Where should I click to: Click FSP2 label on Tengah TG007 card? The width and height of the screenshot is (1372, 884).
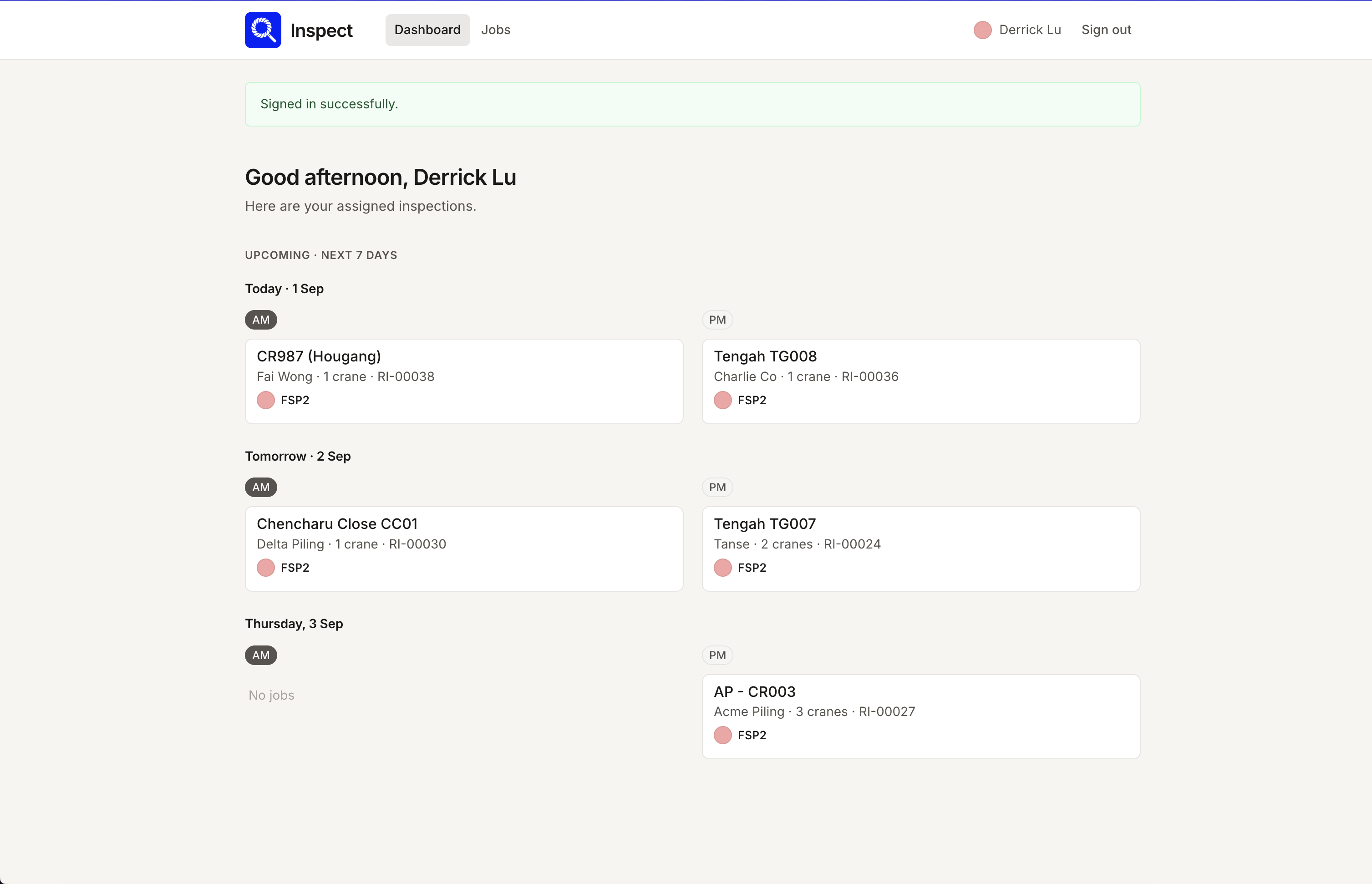coord(752,568)
